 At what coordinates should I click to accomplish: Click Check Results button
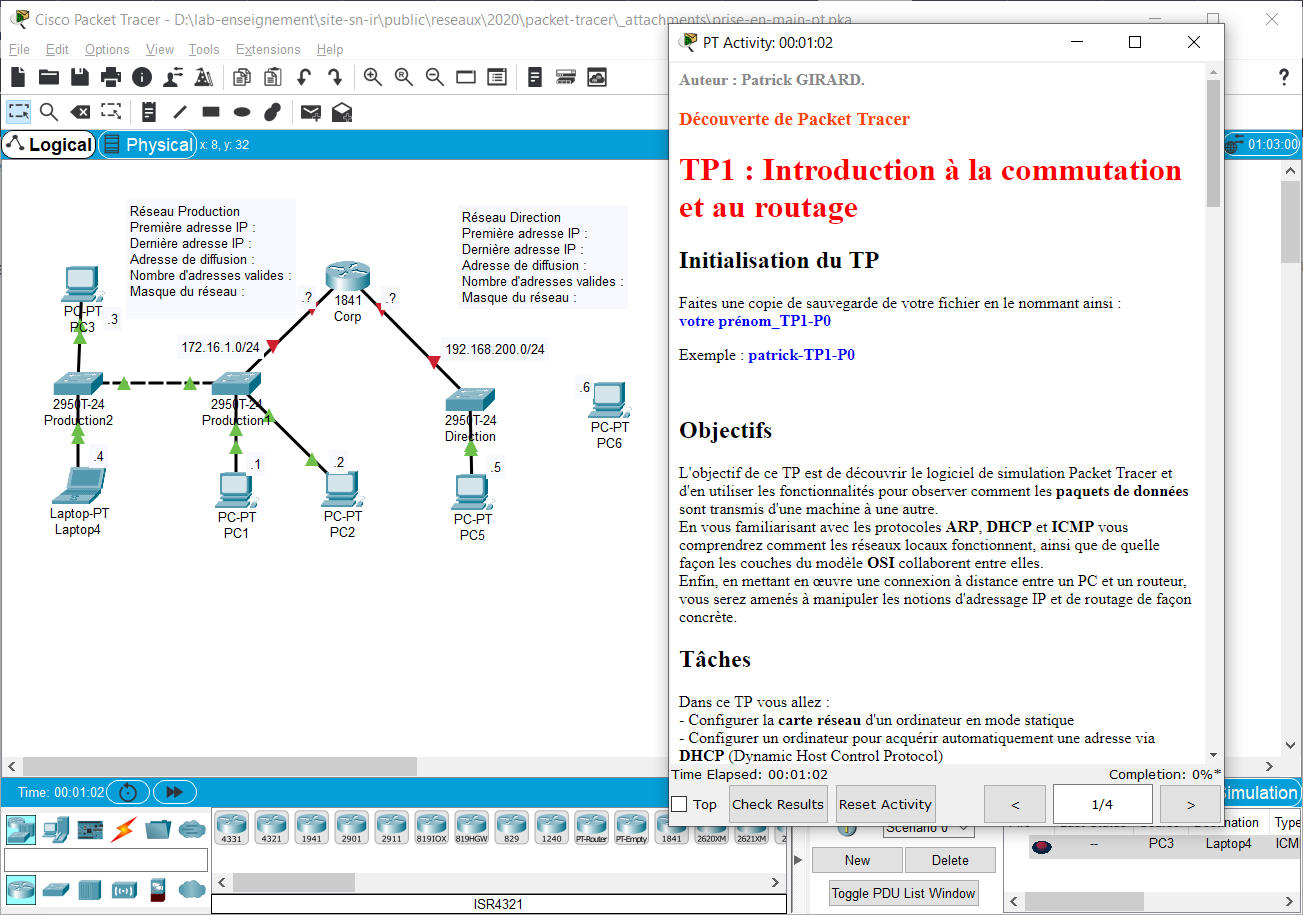click(778, 804)
